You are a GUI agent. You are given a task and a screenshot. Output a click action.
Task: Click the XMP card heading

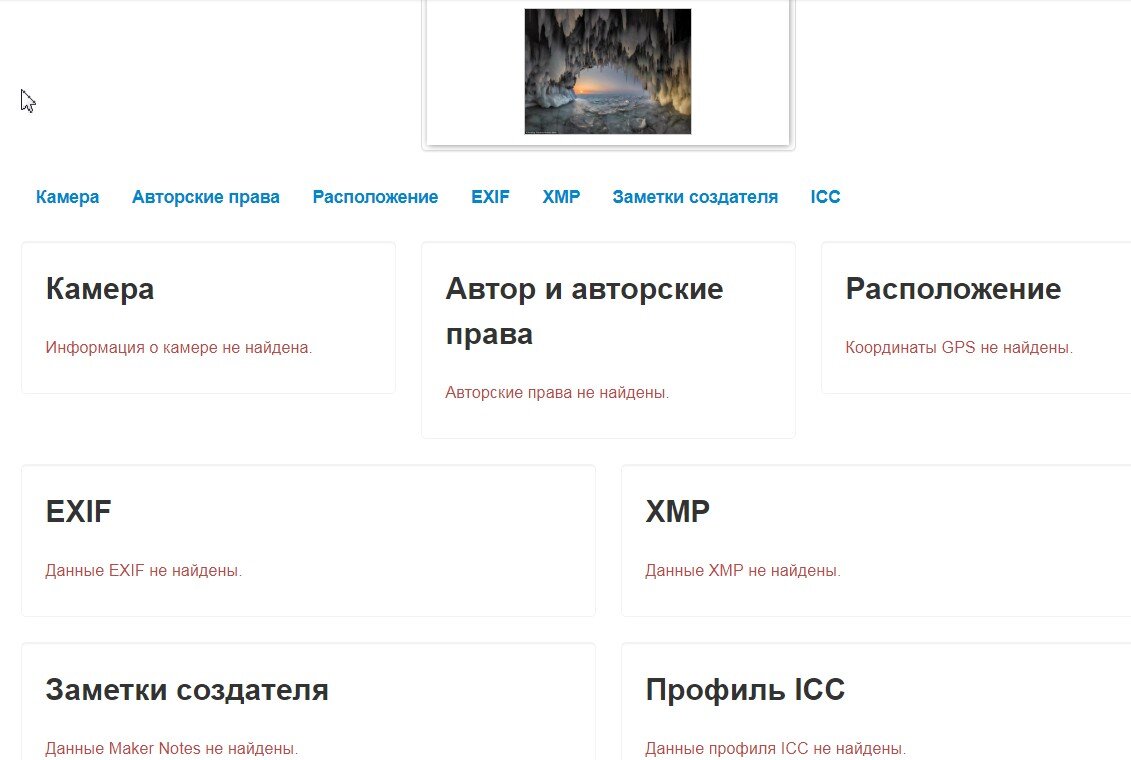tap(677, 512)
